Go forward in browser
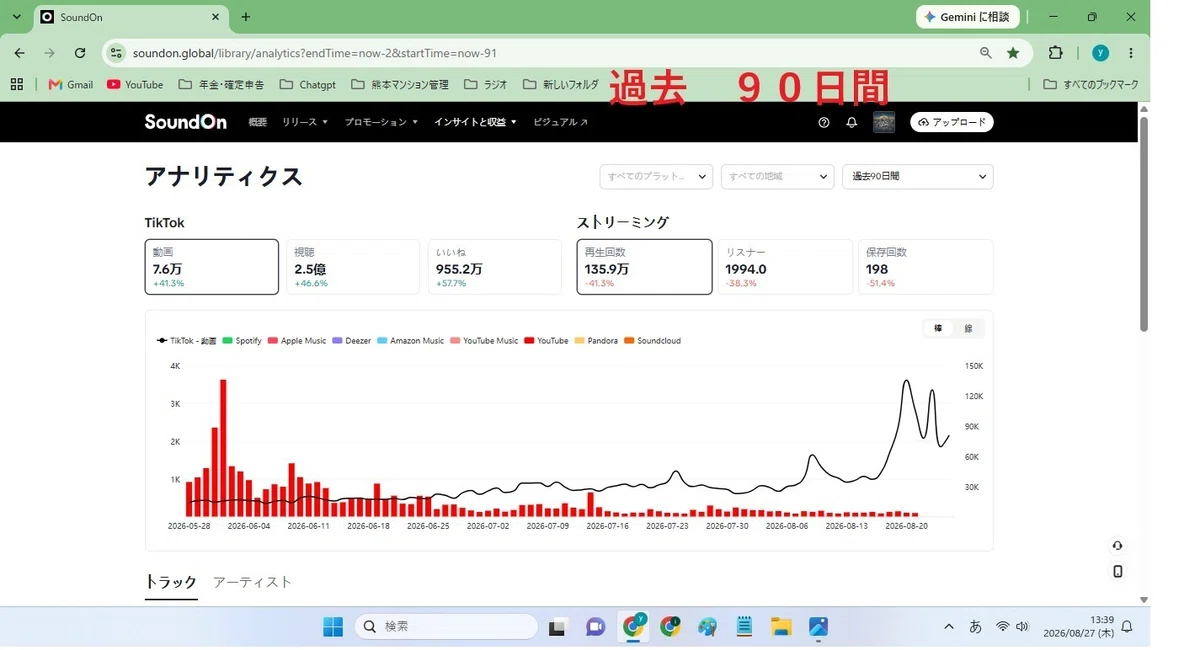This screenshot has width=1200, height=650. click(x=50, y=53)
